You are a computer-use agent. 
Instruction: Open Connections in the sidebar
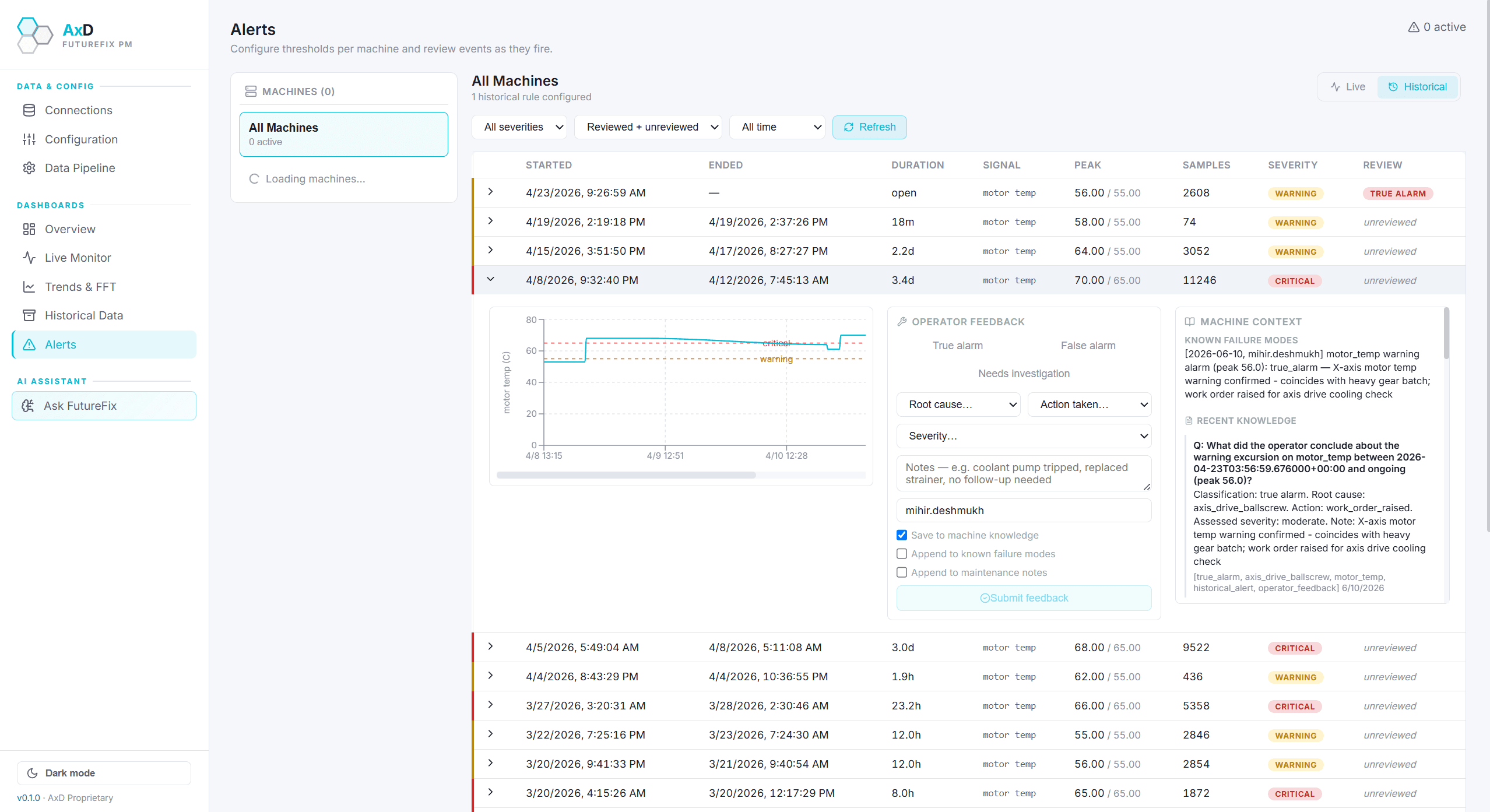(x=104, y=110)
